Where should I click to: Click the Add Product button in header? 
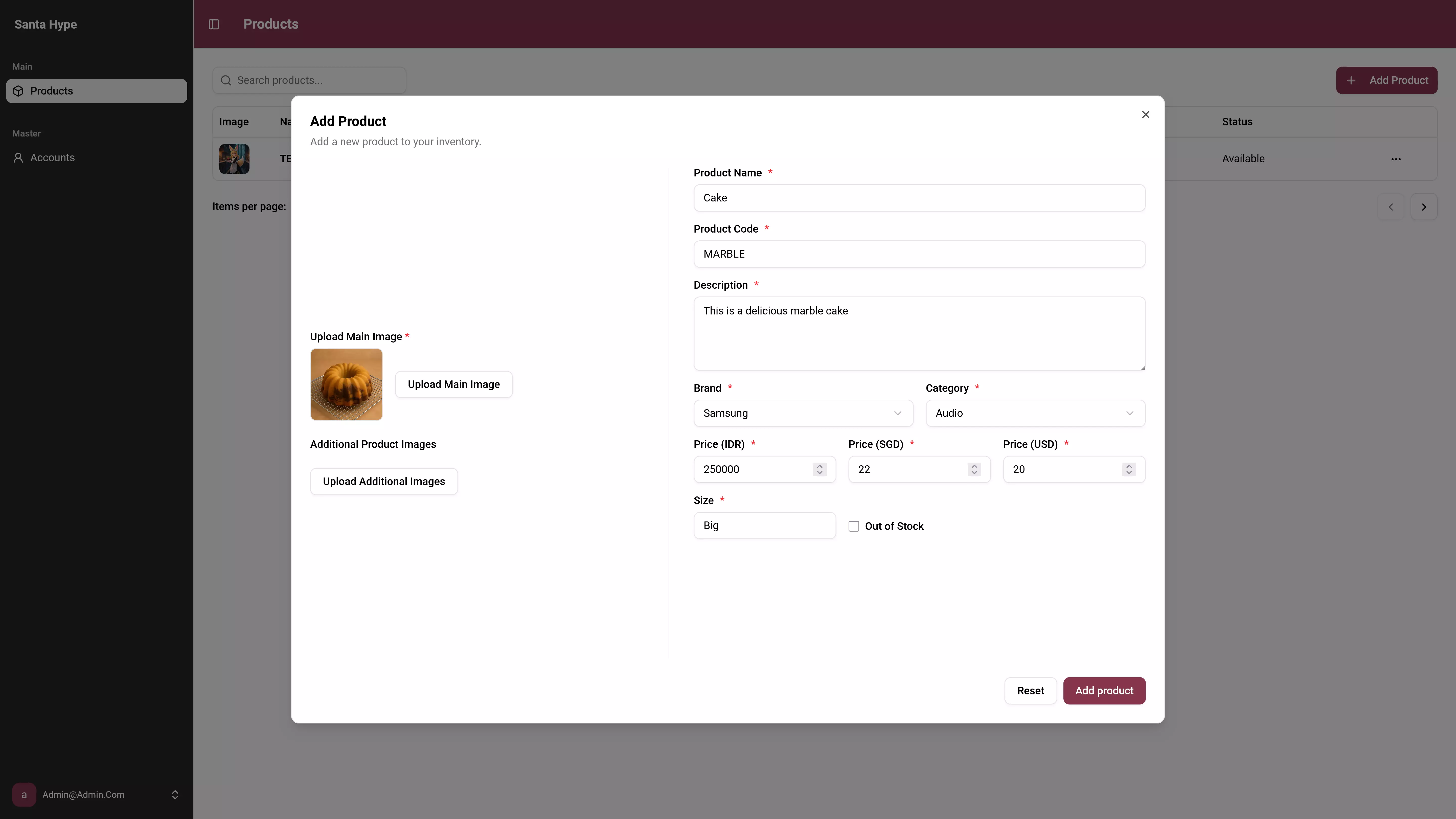(1386, 80)
